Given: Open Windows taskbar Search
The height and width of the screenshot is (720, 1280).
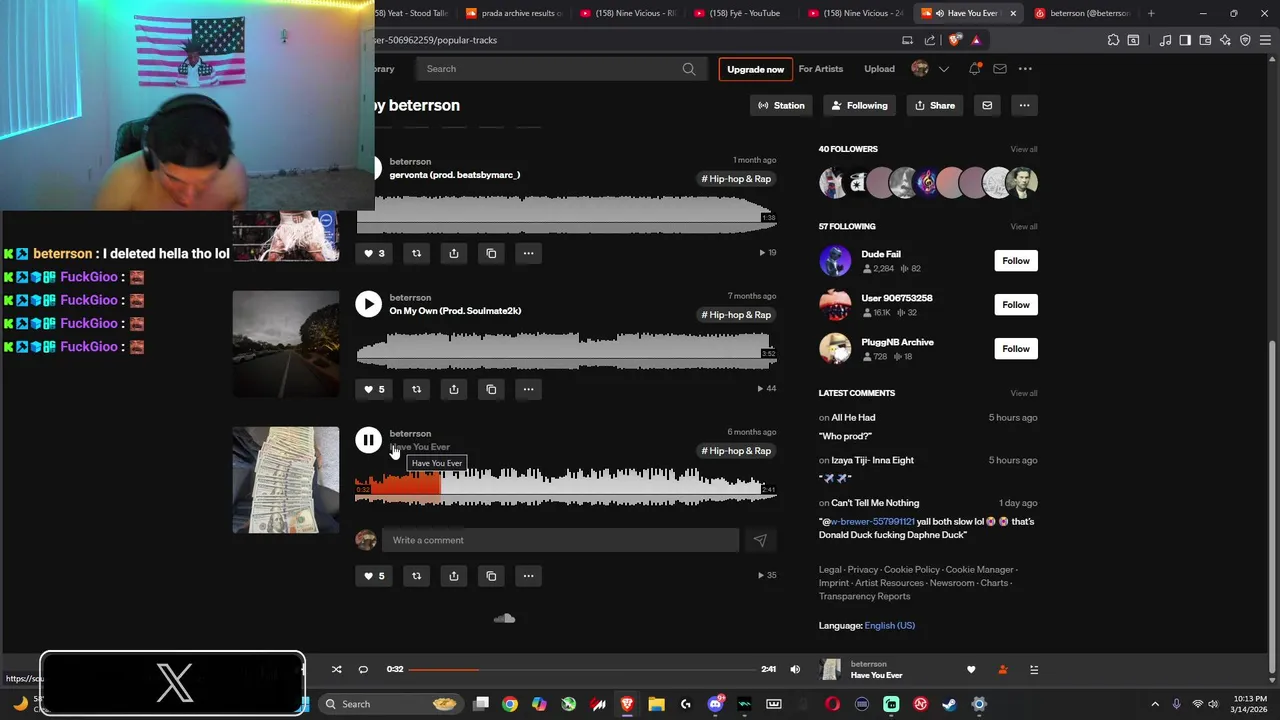Looking at the screenshot, I should click(x=390, y=704).
